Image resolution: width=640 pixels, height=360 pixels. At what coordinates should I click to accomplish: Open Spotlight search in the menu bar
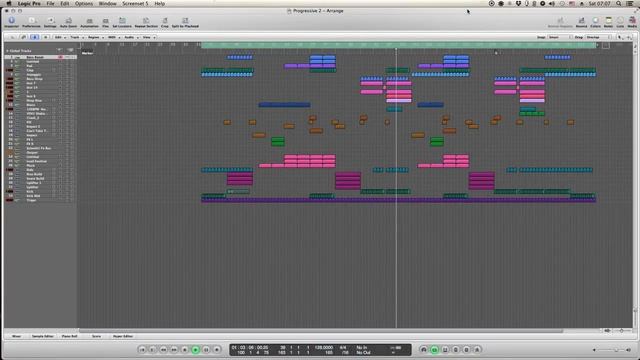point(619,4)
